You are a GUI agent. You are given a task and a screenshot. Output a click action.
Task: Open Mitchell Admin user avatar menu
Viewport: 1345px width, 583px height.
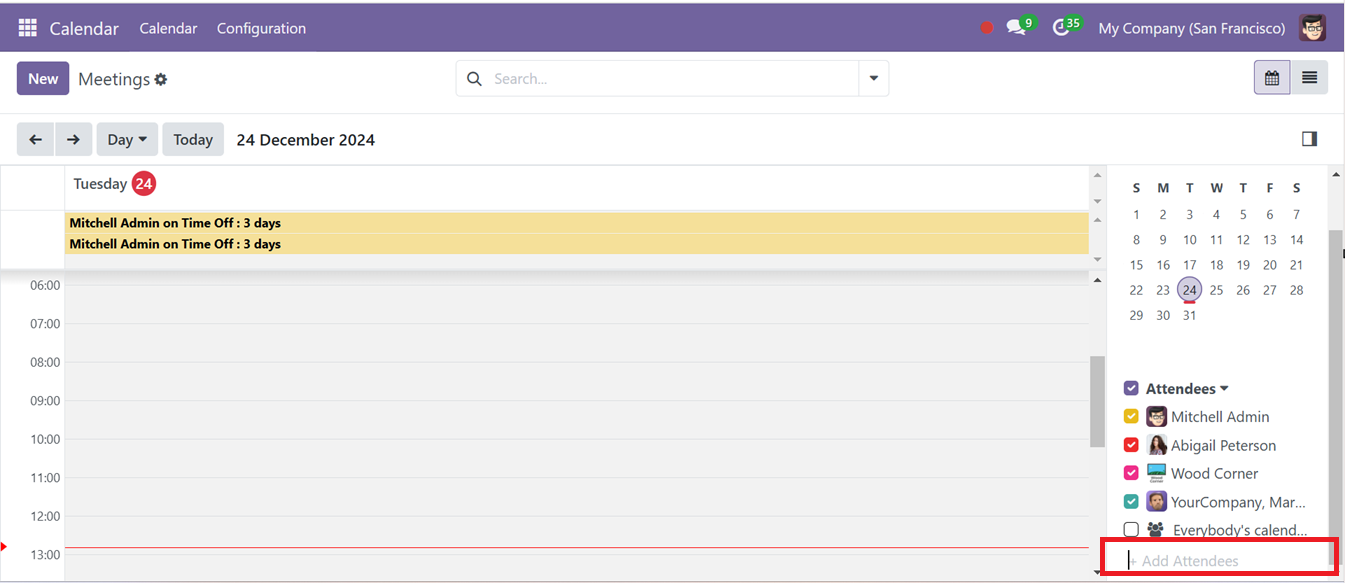(x=1313, y=28)
